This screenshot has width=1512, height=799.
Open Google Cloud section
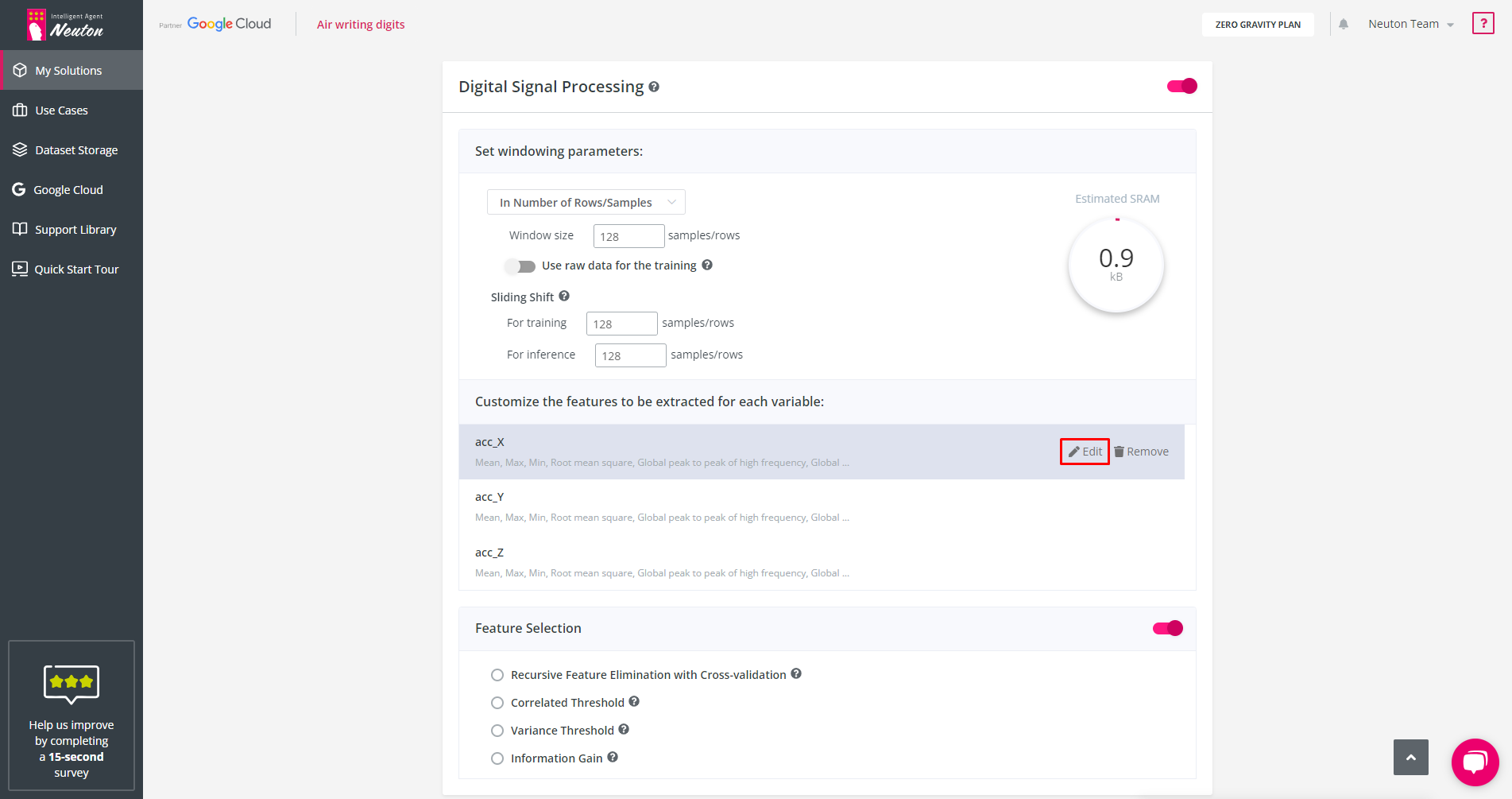[x=72, y=189]
